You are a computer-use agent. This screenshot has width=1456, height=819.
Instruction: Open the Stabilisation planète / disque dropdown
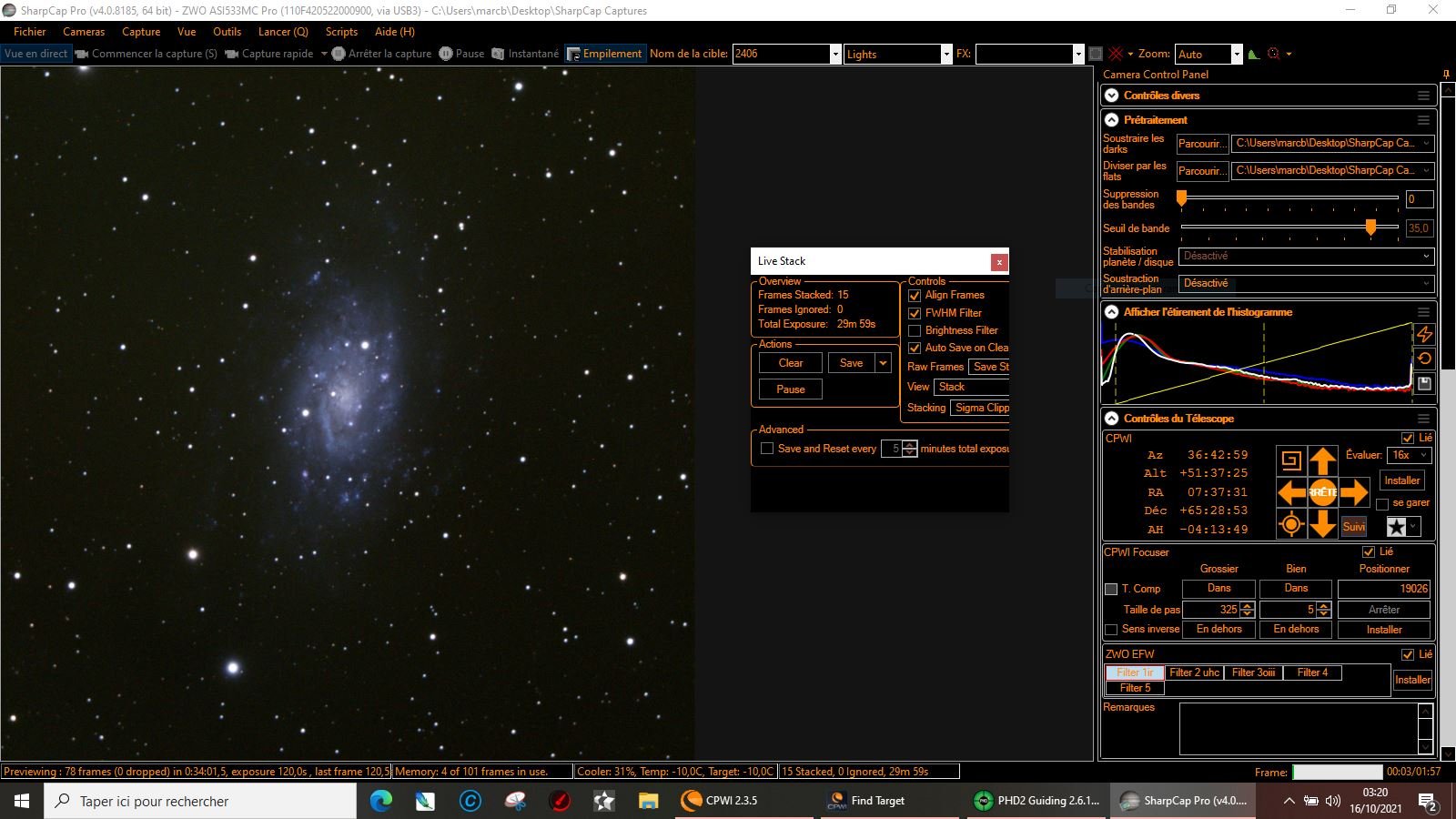tap(1307, 257)
